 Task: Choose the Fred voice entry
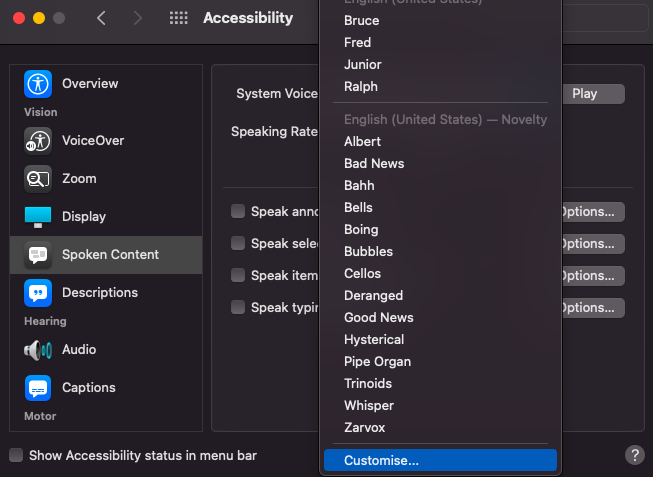tap(357, 42)
